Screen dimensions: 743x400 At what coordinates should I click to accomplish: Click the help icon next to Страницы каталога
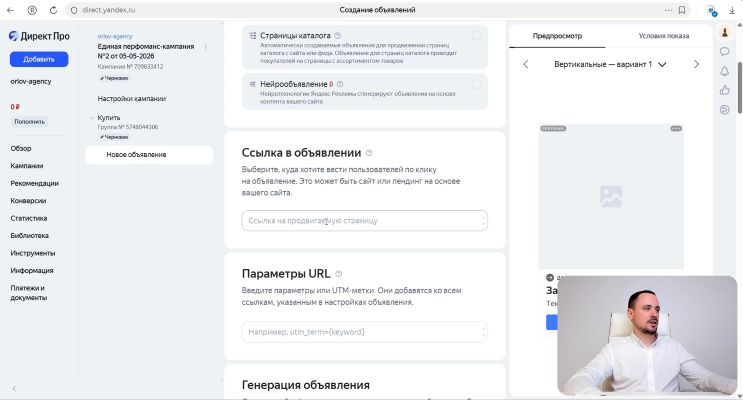click(x=337, y=36)
